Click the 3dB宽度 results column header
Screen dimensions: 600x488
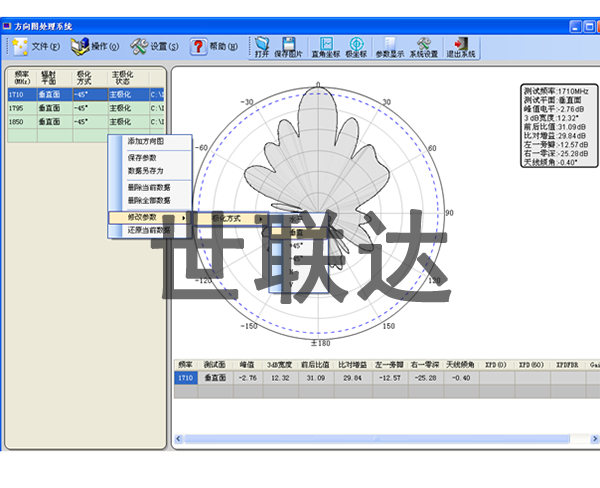pyautogui.click(x=280, y=365)
